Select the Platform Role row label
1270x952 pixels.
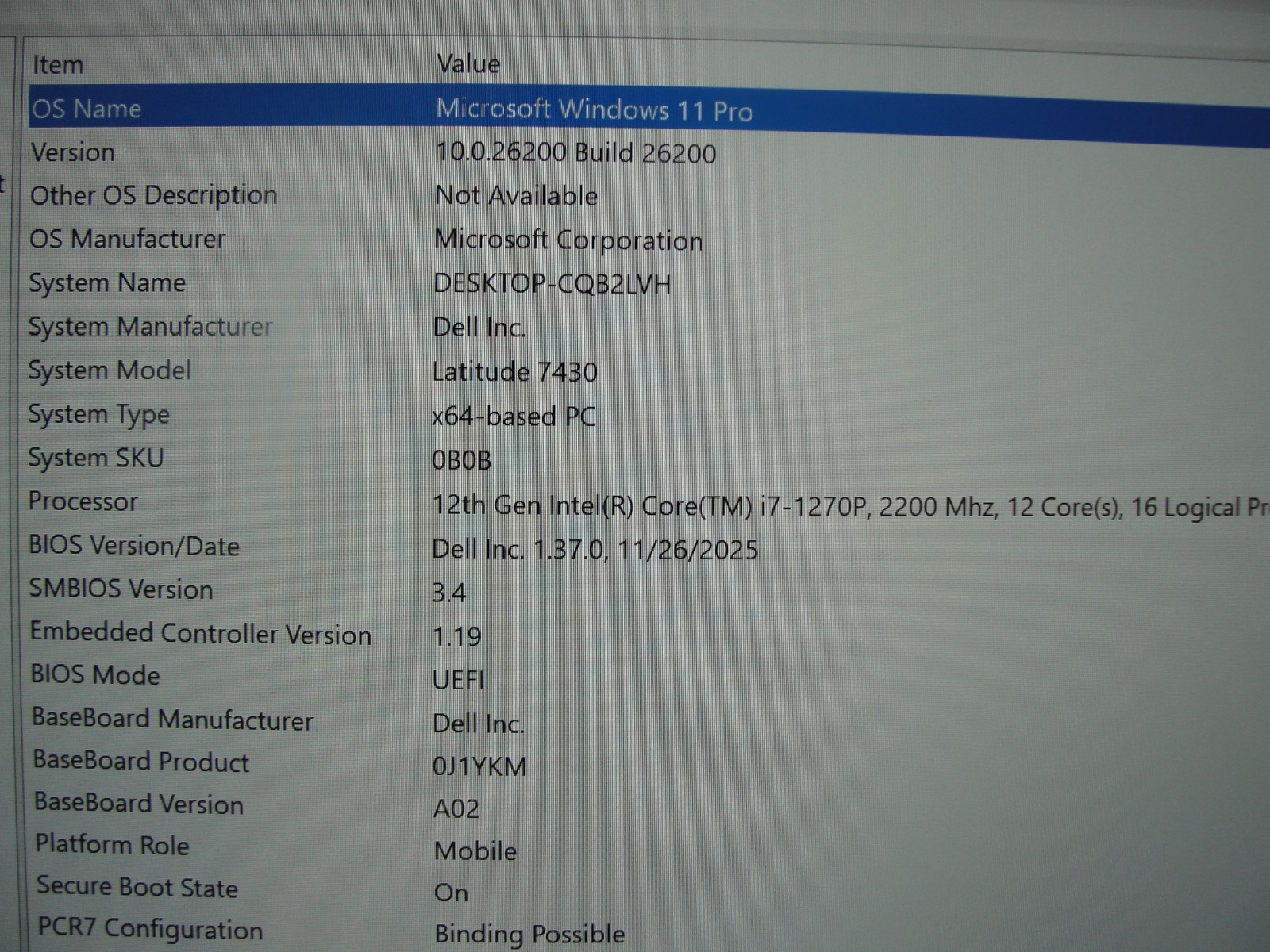112,845
